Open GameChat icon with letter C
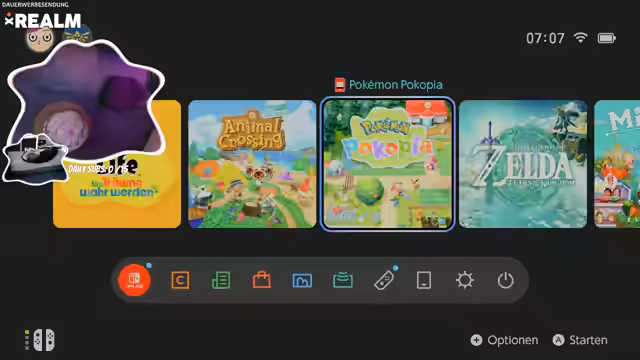The width and height of the screenshot is (640, 360). pyautogui.click(x=180, y=280)
